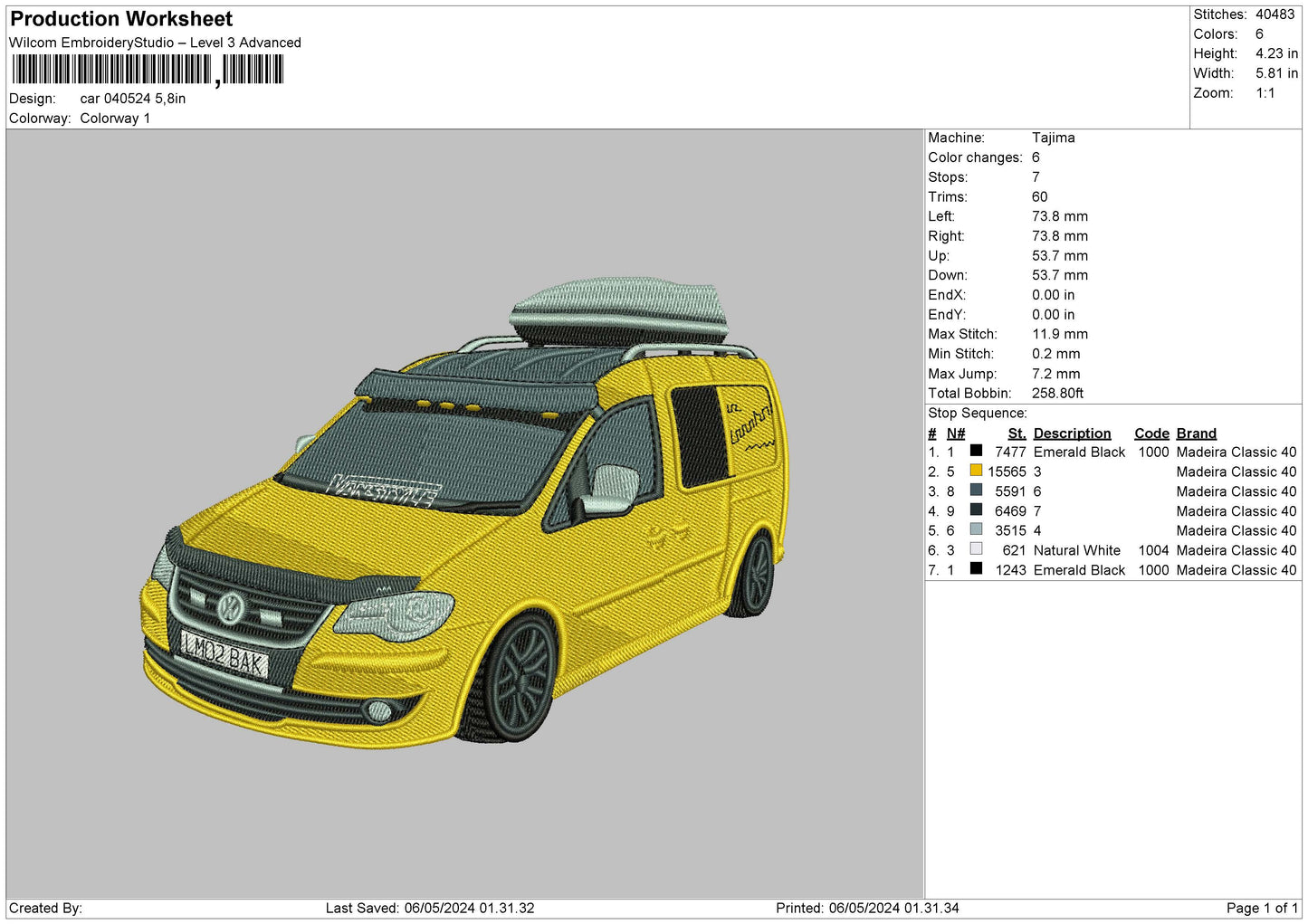The image size is (1308, 924).
Task: Select the "Down:" label
Action: coord(948,275)
